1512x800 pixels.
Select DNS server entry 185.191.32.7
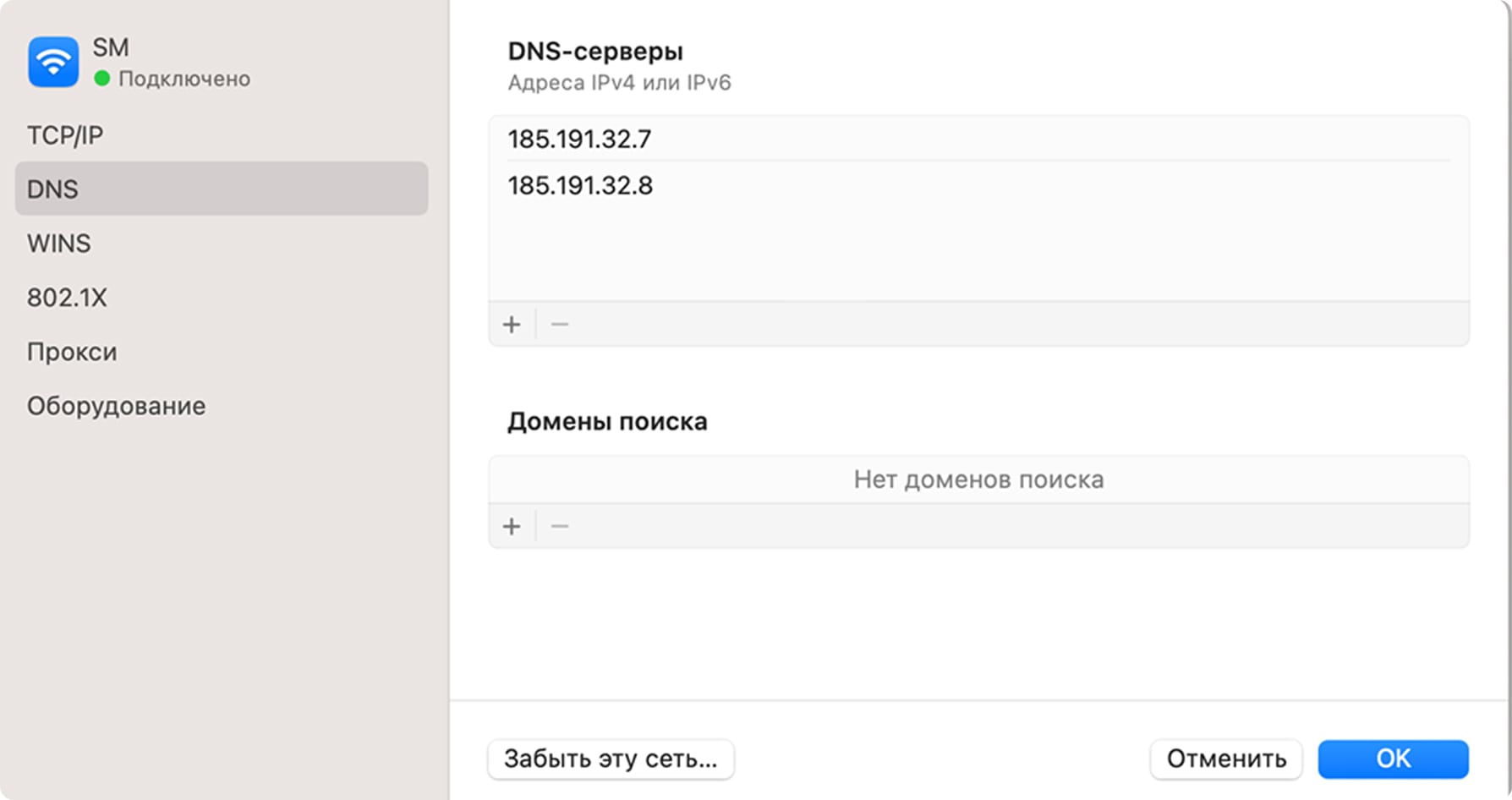pos(580,139)
